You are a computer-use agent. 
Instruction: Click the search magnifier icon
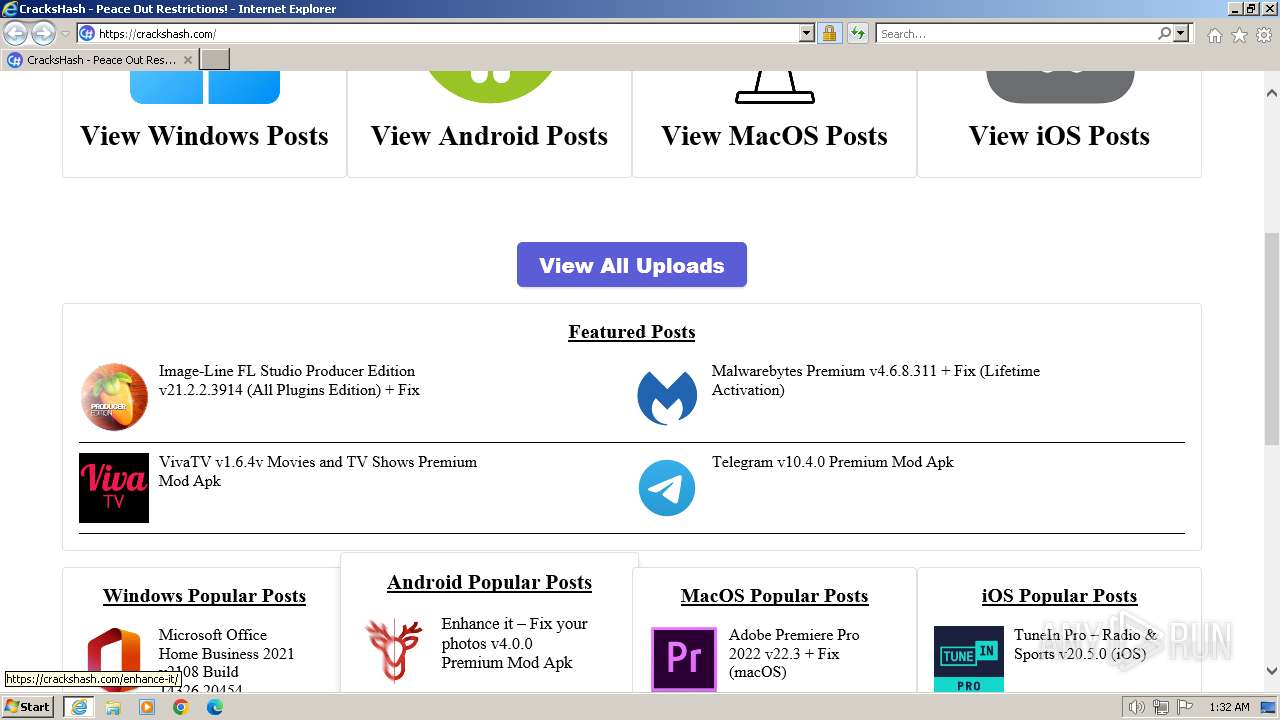tap(1164, 33)
